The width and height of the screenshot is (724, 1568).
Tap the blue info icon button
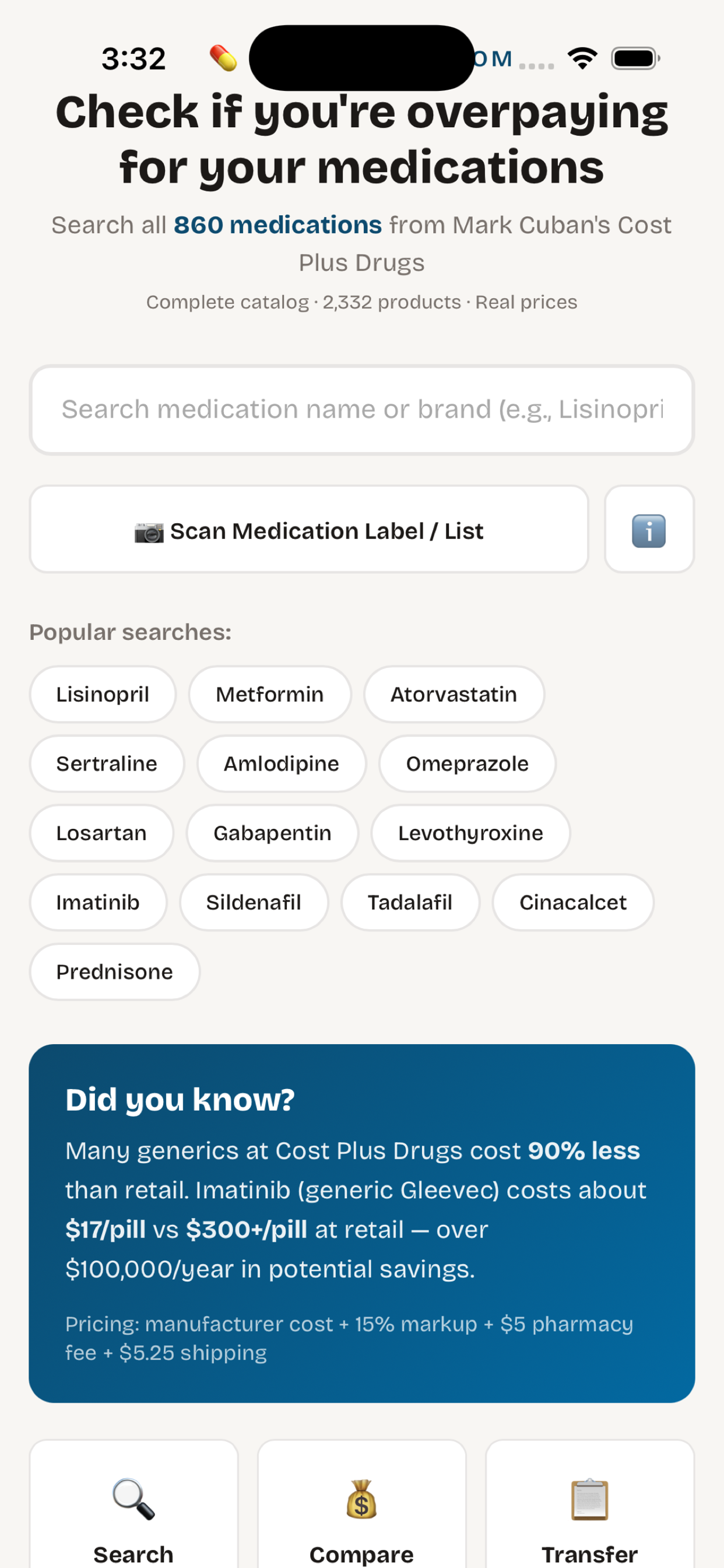(x=649, y=530)
